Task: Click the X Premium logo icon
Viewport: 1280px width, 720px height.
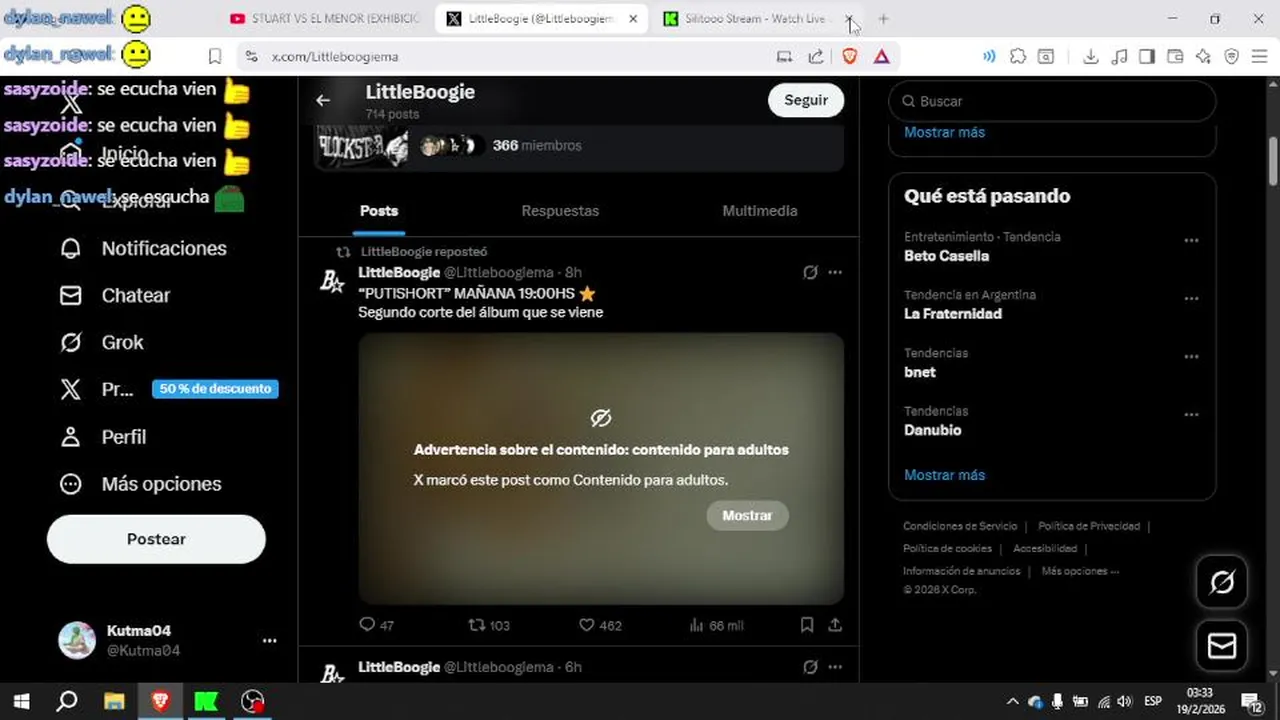Action: [70, 389]
